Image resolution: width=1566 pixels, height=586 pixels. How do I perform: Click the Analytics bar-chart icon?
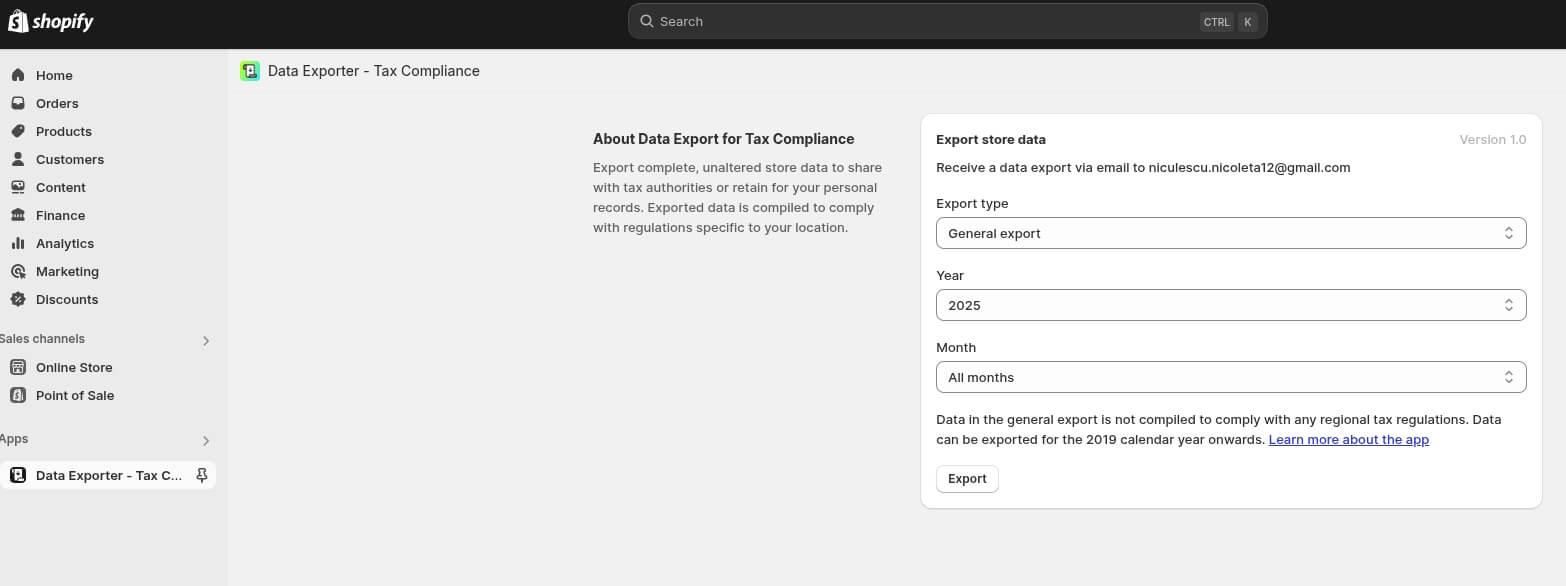pyautogui.click(x=18, y=243)
